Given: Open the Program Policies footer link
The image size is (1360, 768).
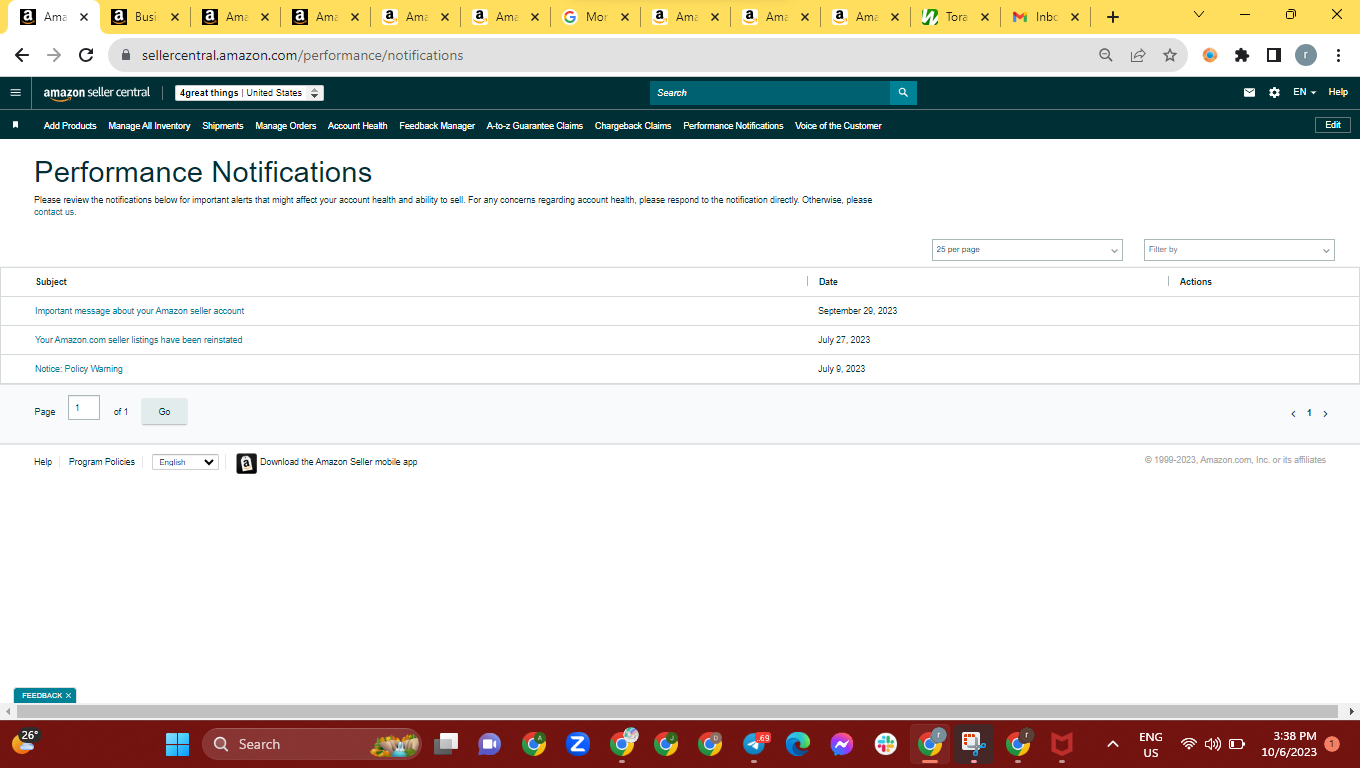Looking at the screenshot, I should click(102, 462).
